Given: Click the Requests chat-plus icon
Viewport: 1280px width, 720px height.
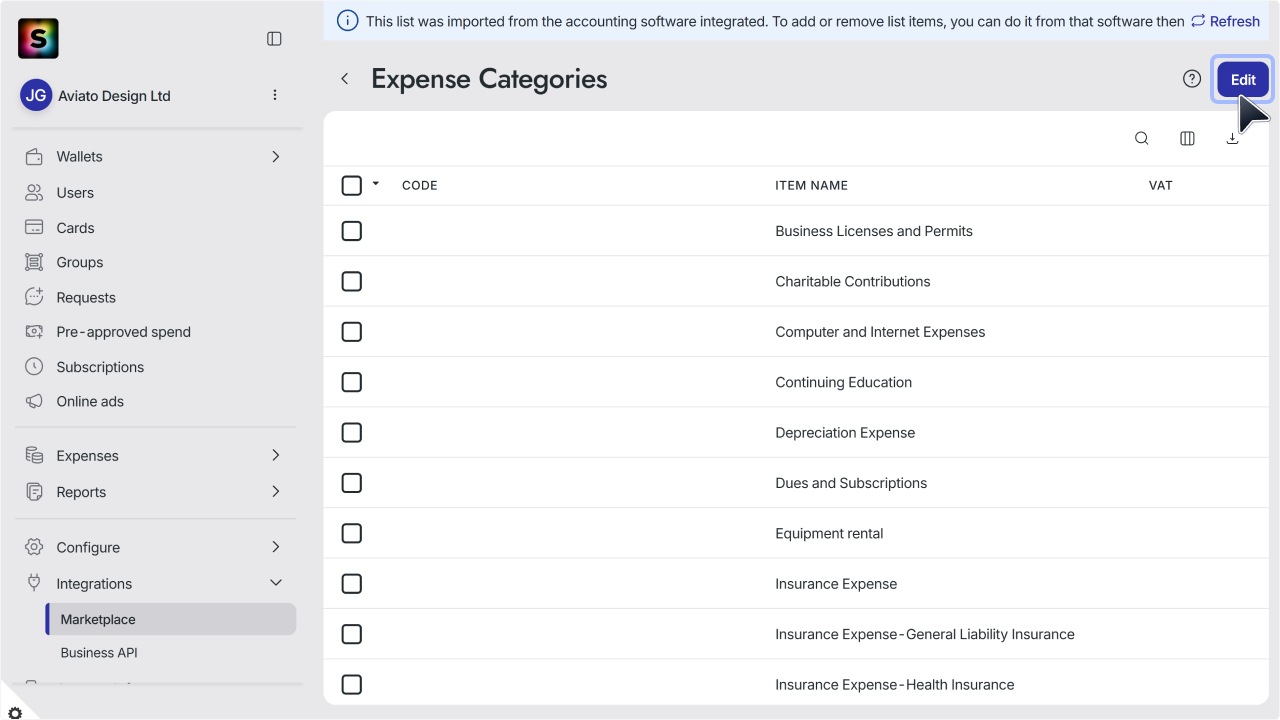Looking at the screenshot, I should [x=34, y=297].
